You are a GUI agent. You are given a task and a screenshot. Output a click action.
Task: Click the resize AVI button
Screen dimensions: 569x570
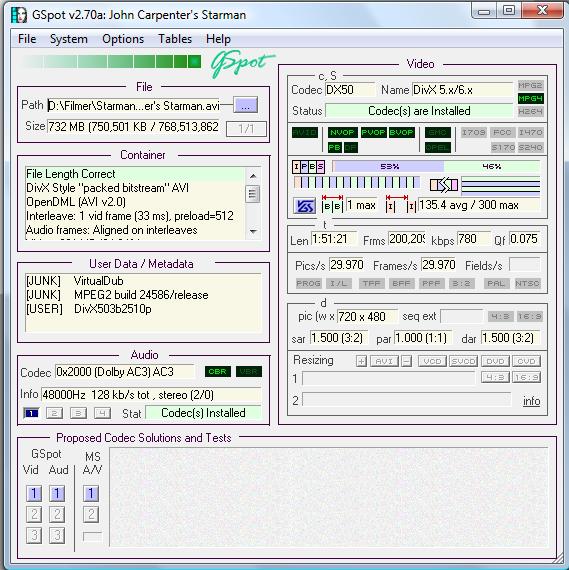click(x=384, y=361)
